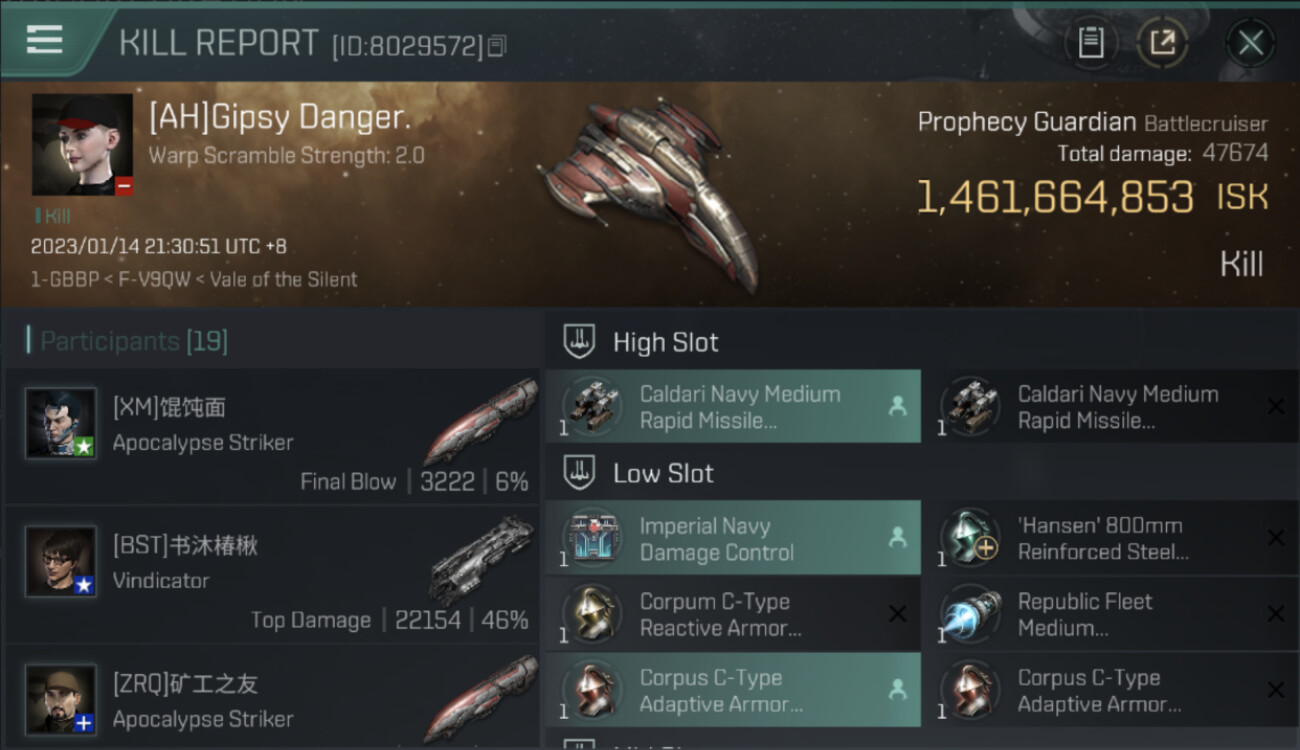Open the hamburger menu icon

[45, 40]
